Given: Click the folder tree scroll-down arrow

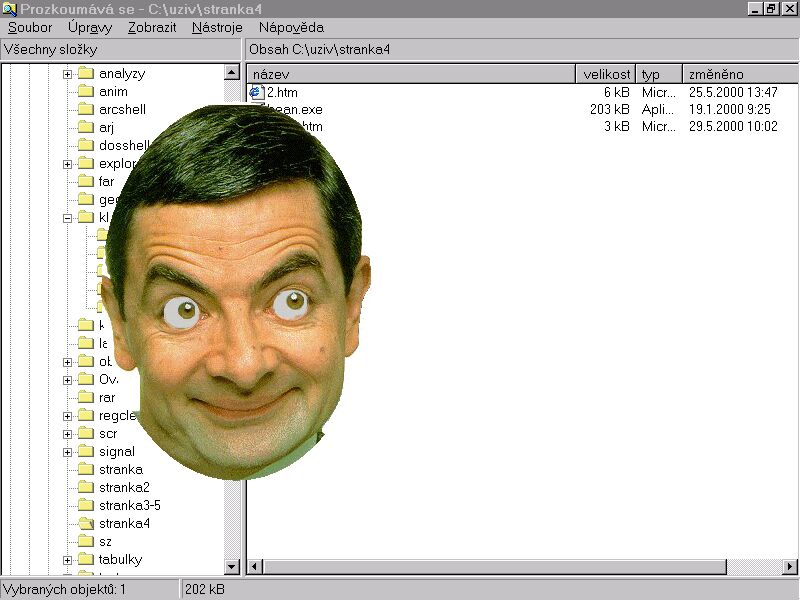Looking at the screenshot, I should click(232, 567).
